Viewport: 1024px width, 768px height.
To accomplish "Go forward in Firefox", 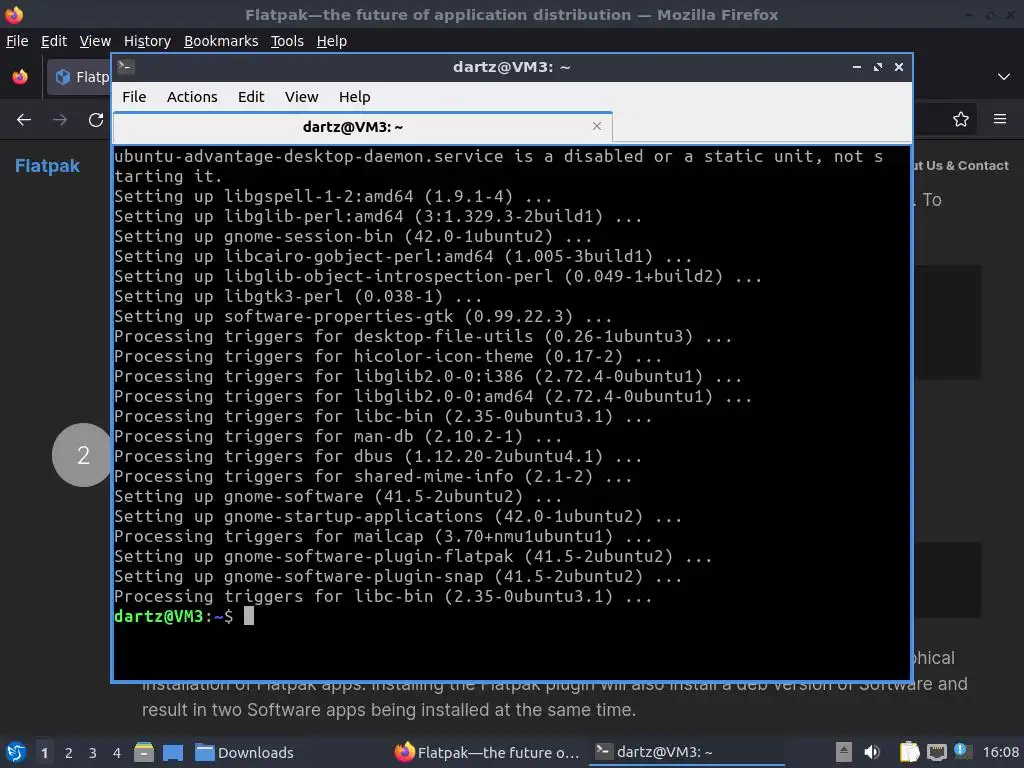I will point(60,120).
